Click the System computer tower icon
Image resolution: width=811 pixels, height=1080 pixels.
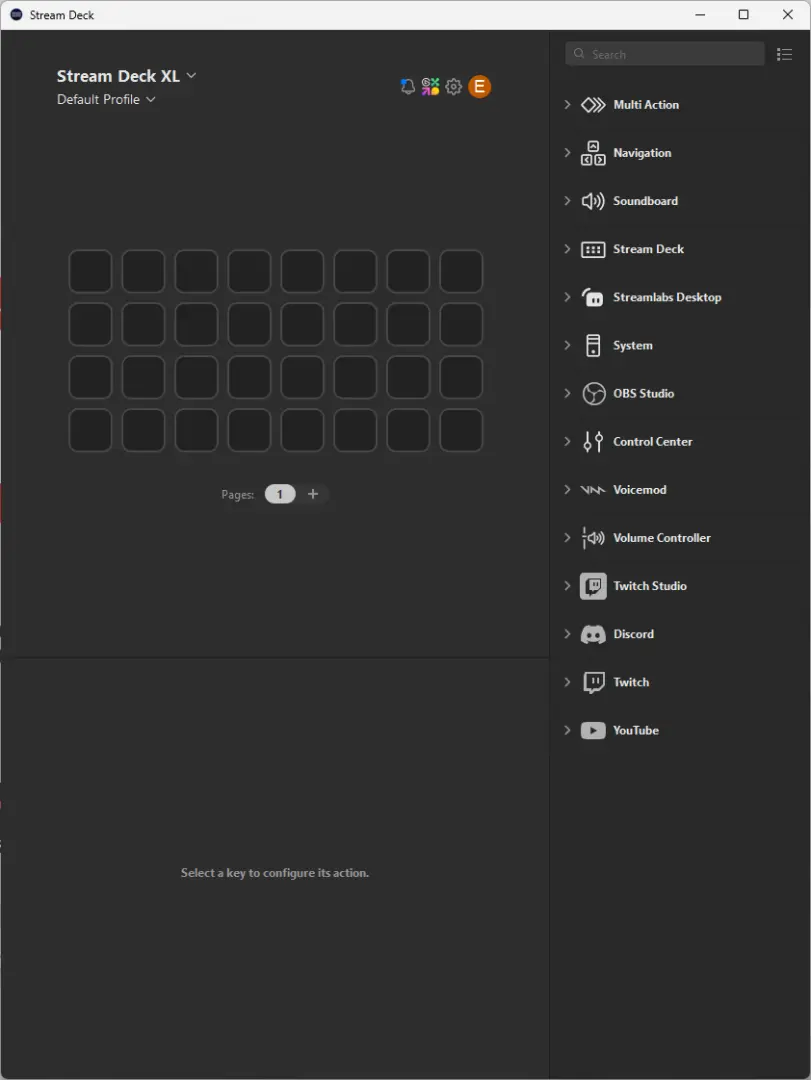tap(593, 346)
